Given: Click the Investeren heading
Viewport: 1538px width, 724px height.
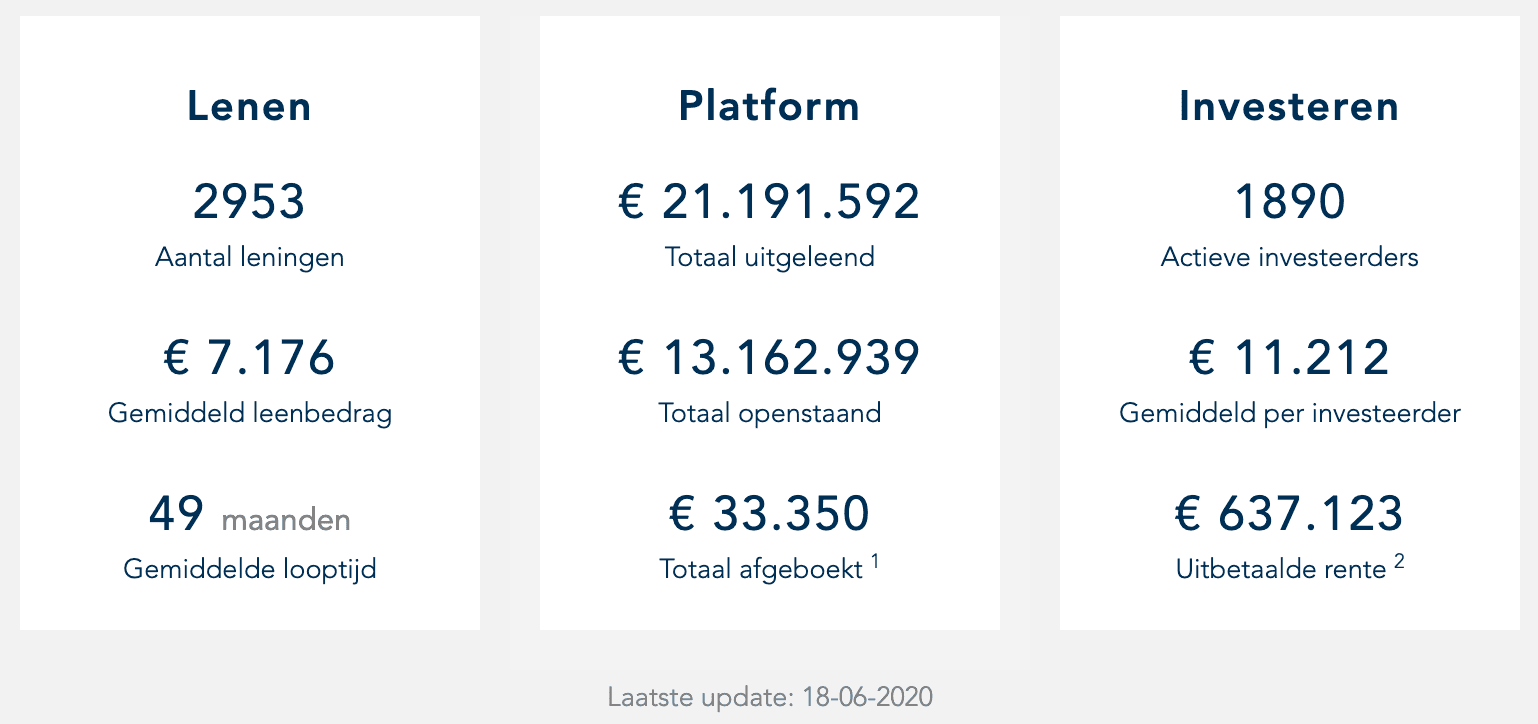Looking at the screenshot, I should point(1289,107).
